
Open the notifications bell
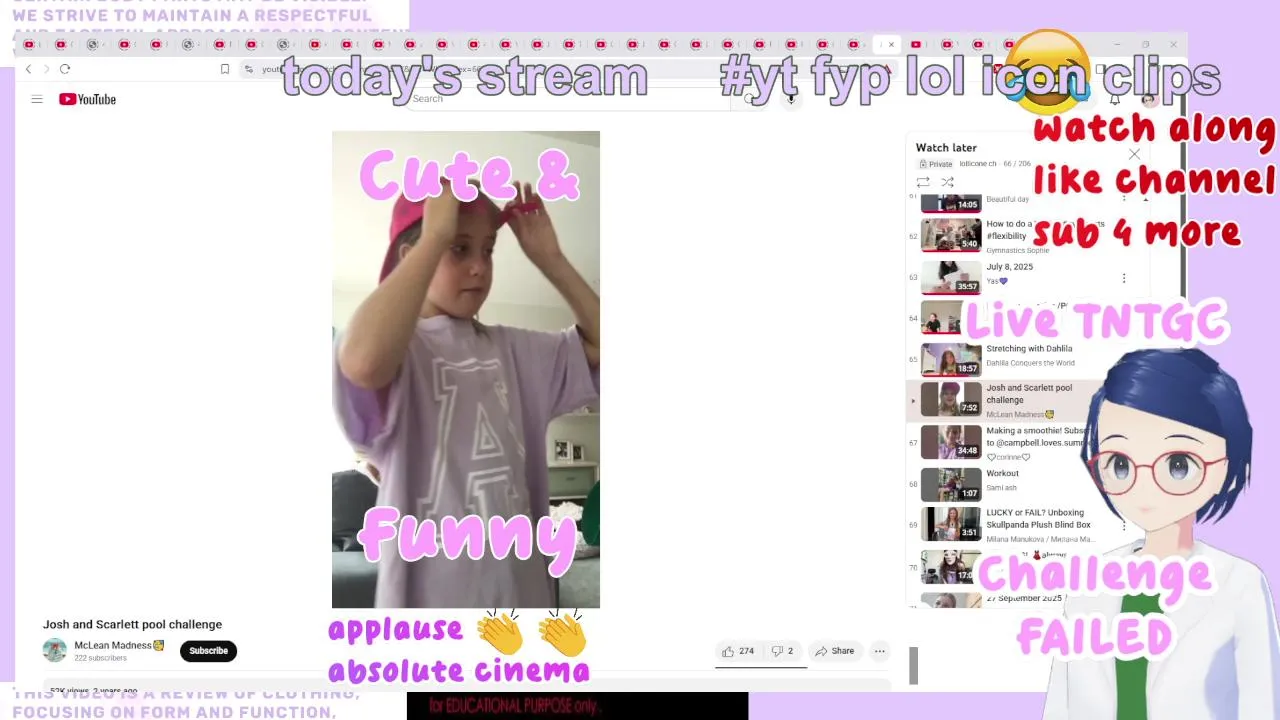click(1115, 99)
